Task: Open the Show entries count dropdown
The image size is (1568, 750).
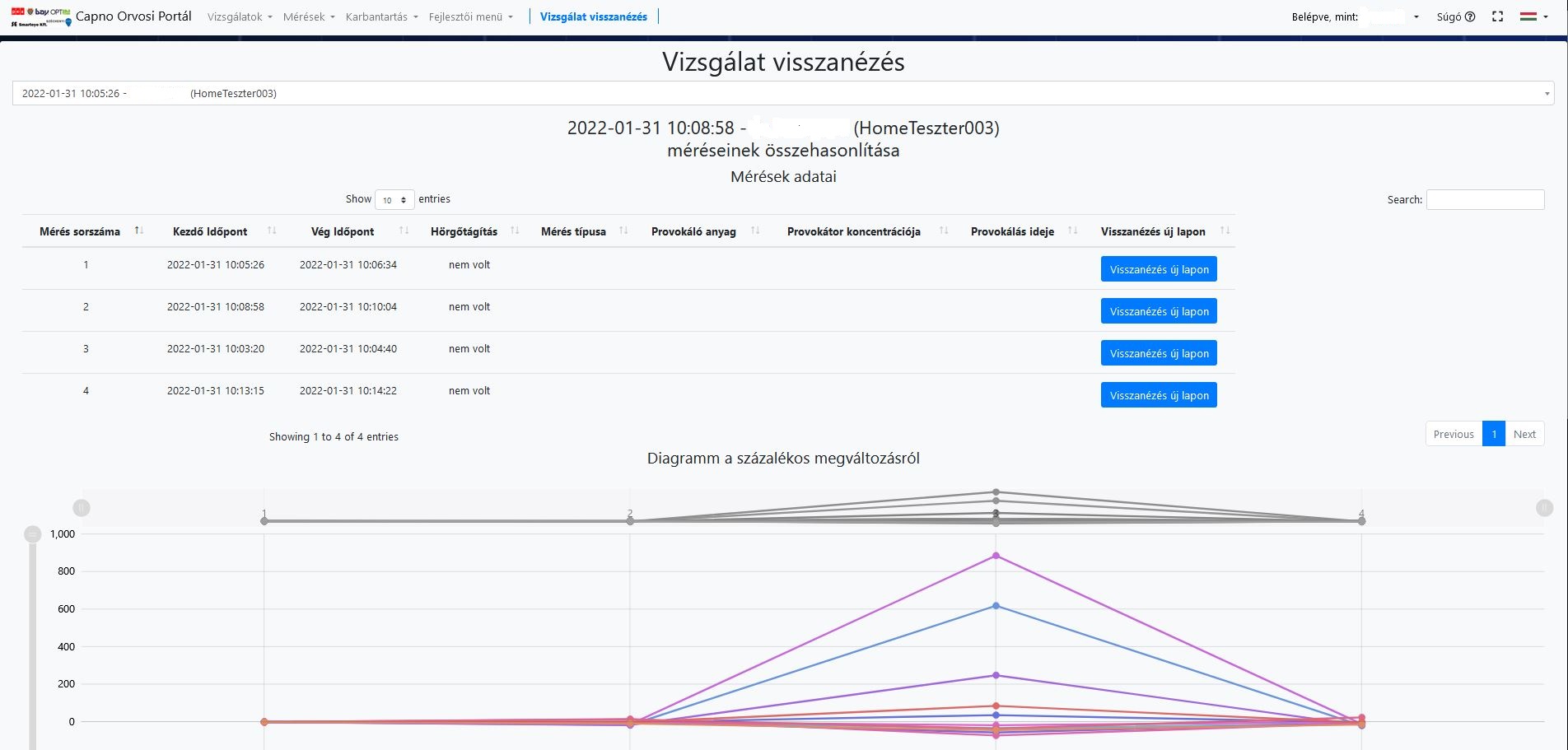Action: tap(394, 200)
